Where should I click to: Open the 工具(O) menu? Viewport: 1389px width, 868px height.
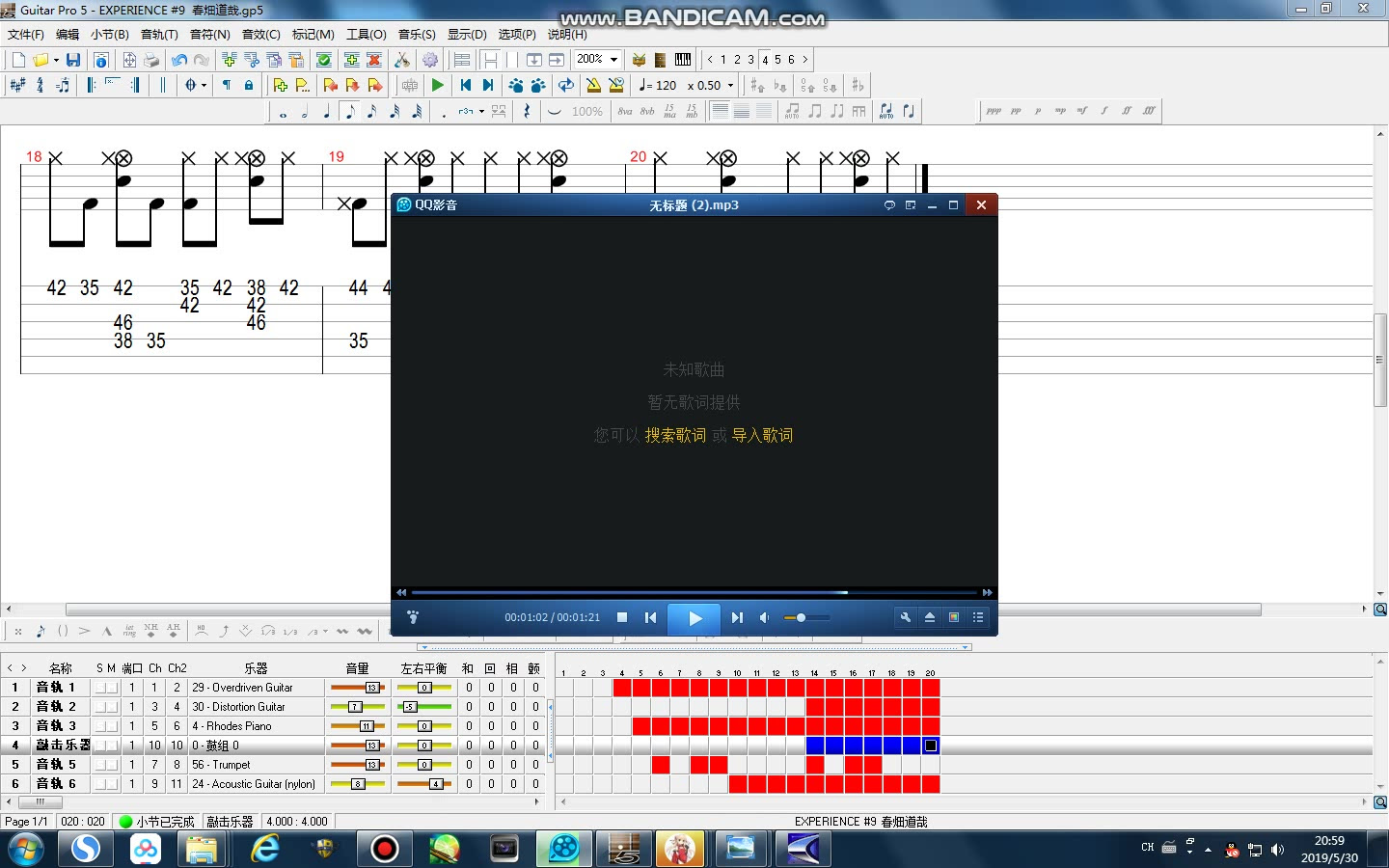(366, 34)
